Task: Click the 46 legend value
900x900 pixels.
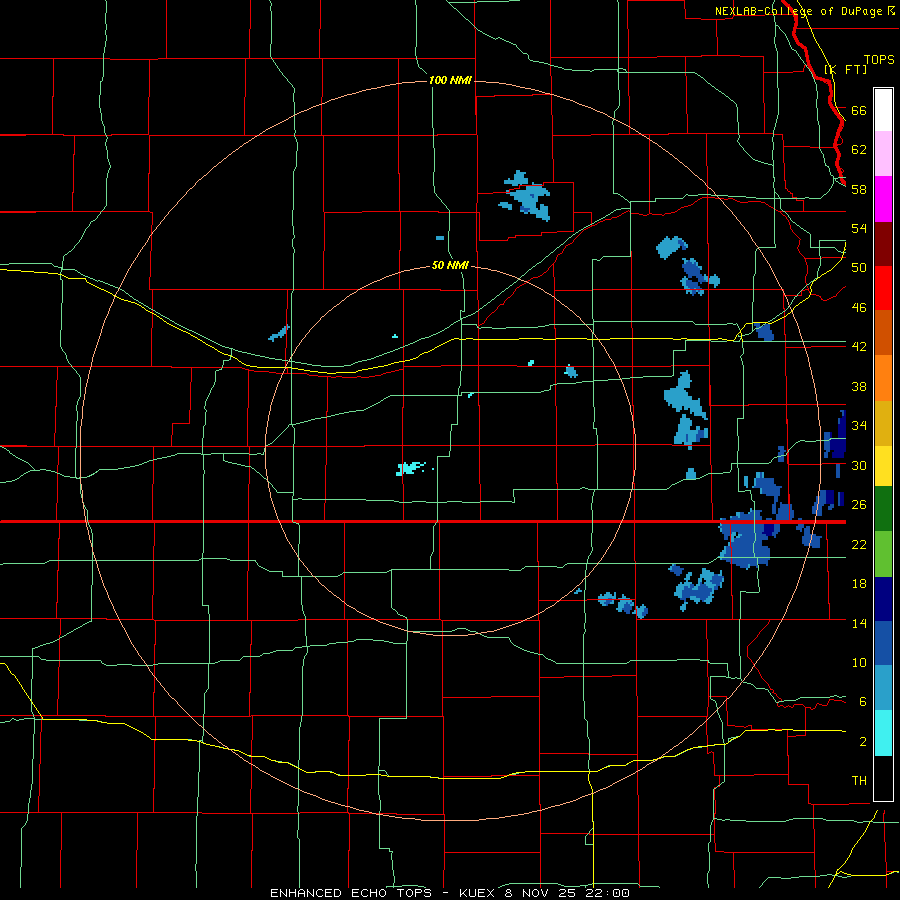Action: [x=859, y=308]
